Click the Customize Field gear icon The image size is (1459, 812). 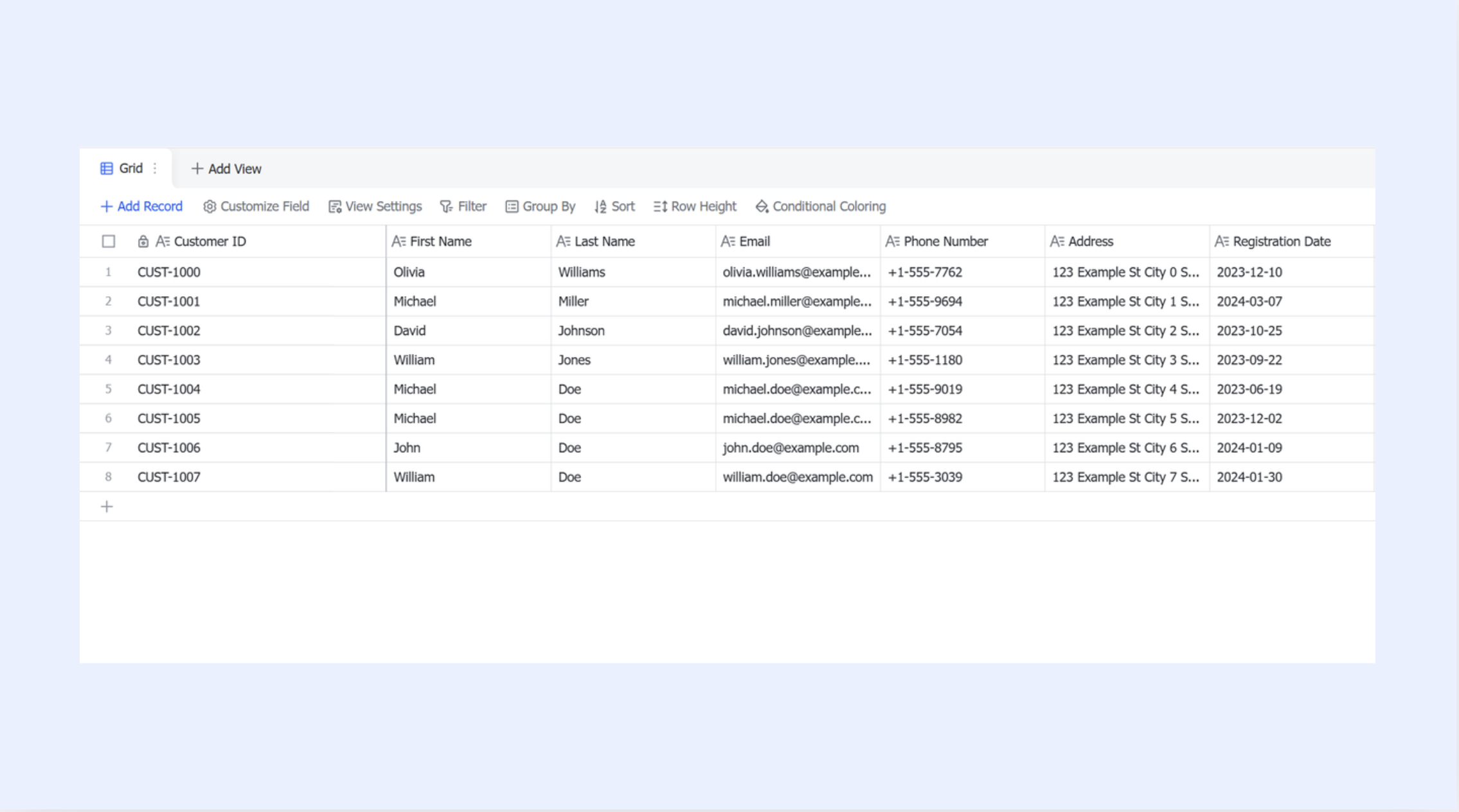point(210,206)
